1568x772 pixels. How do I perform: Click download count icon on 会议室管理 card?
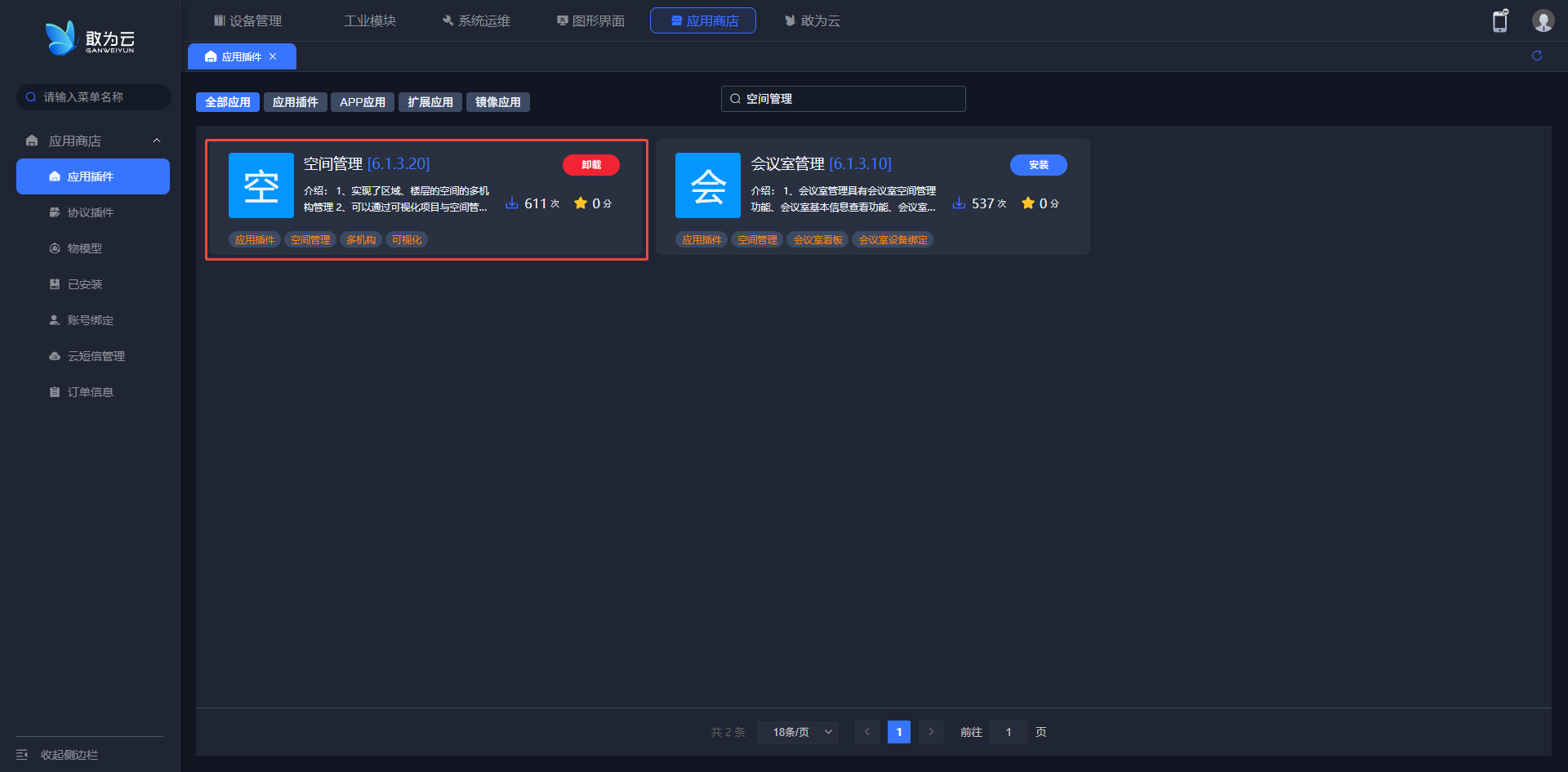[x=959, y=203]
